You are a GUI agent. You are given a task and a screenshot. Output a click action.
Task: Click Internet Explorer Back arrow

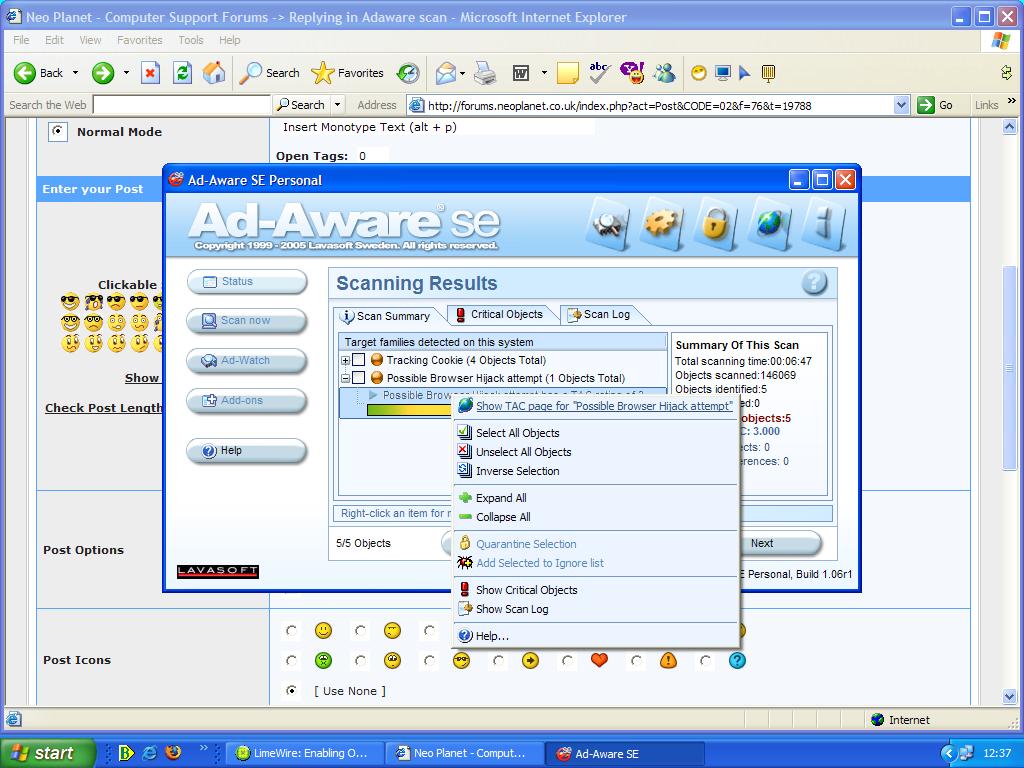click(25, 72)
